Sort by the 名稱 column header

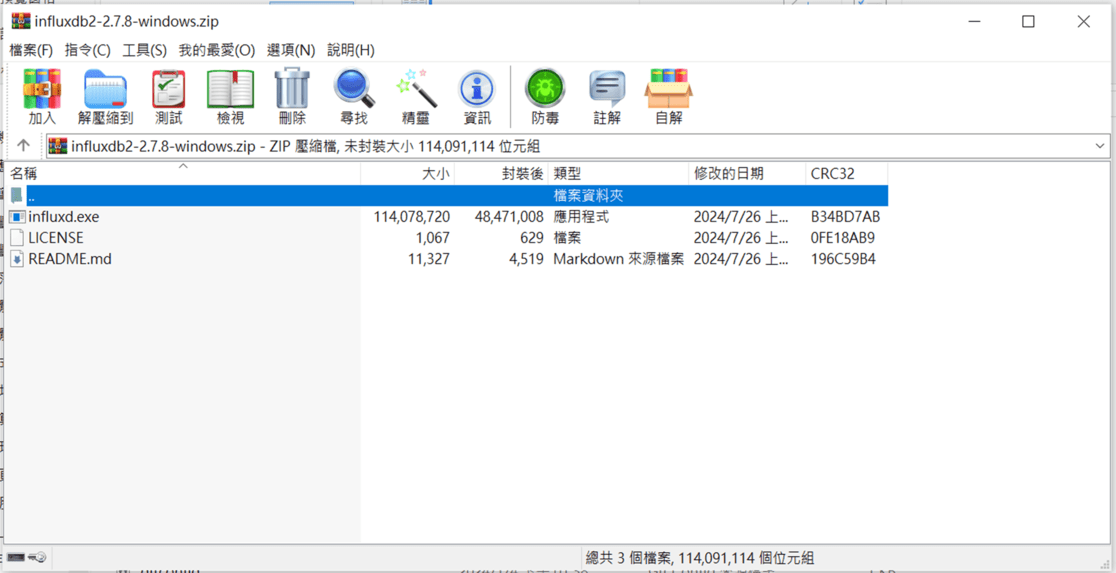pyautogui.click(x=182, y=174)
